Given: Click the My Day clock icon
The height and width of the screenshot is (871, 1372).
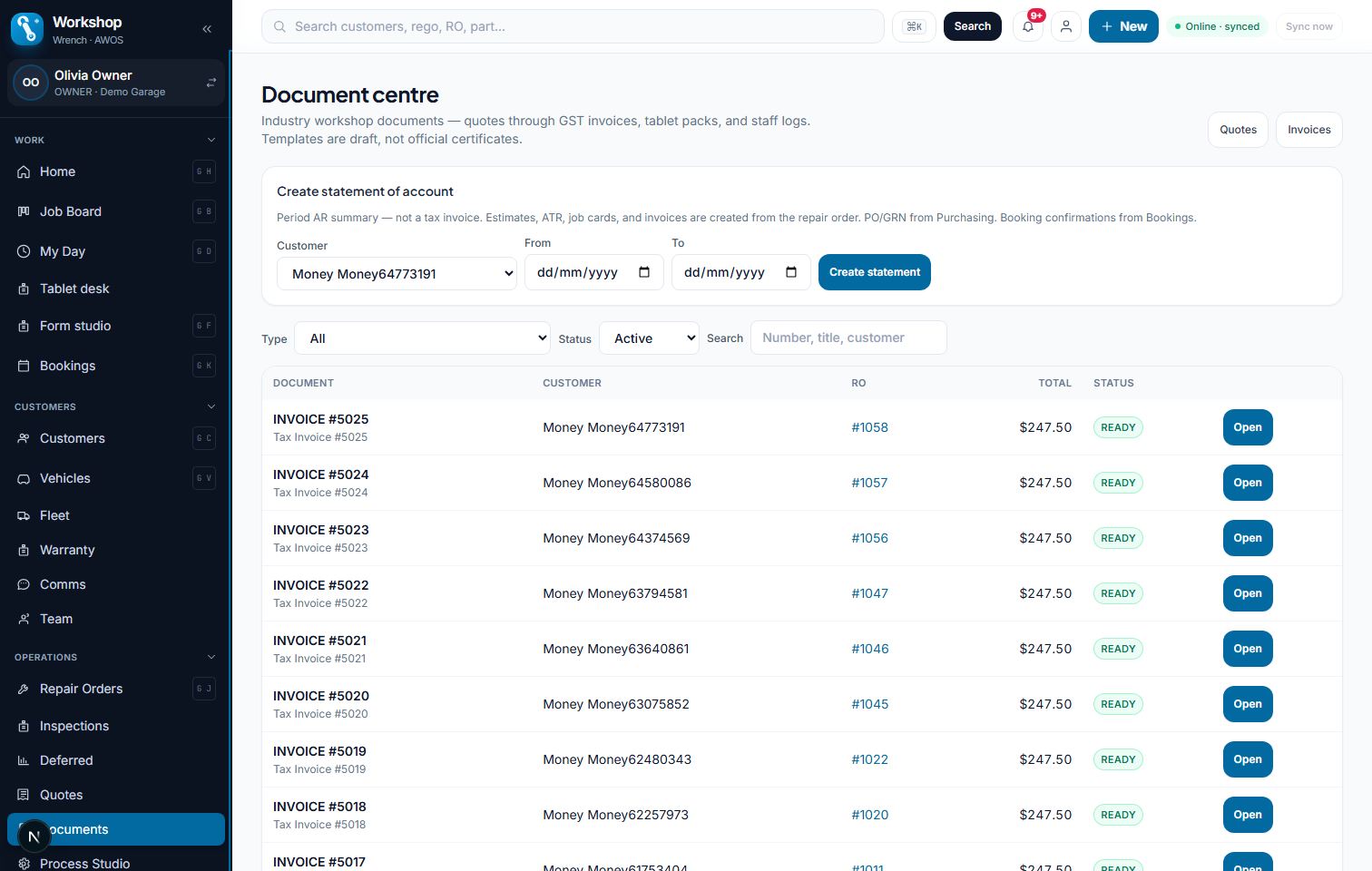Looking at the screenshot, I should pos(24,251).
